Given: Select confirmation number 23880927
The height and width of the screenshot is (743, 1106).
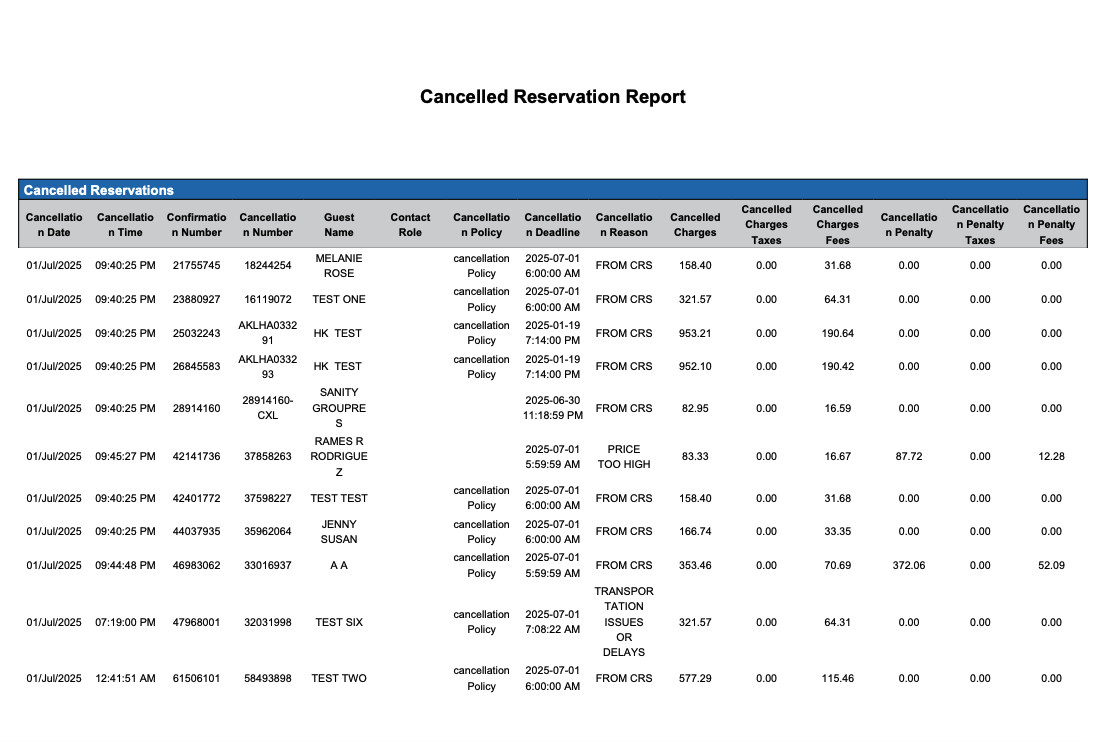Looking at the screenshot, I should (196, 299).
